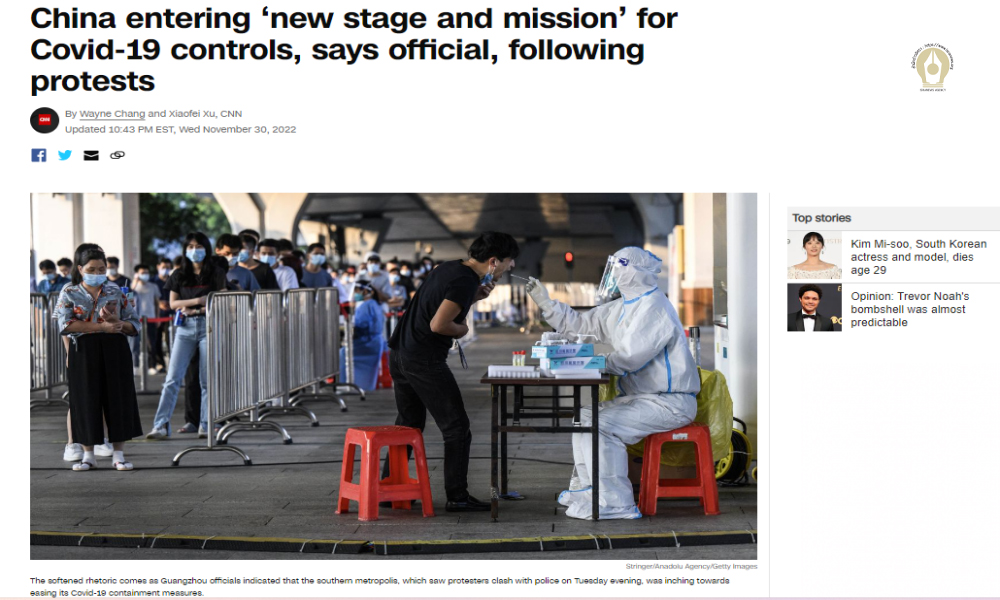
Task: Open Kim Mi-soo story headline
Action: tap(918, 257)
